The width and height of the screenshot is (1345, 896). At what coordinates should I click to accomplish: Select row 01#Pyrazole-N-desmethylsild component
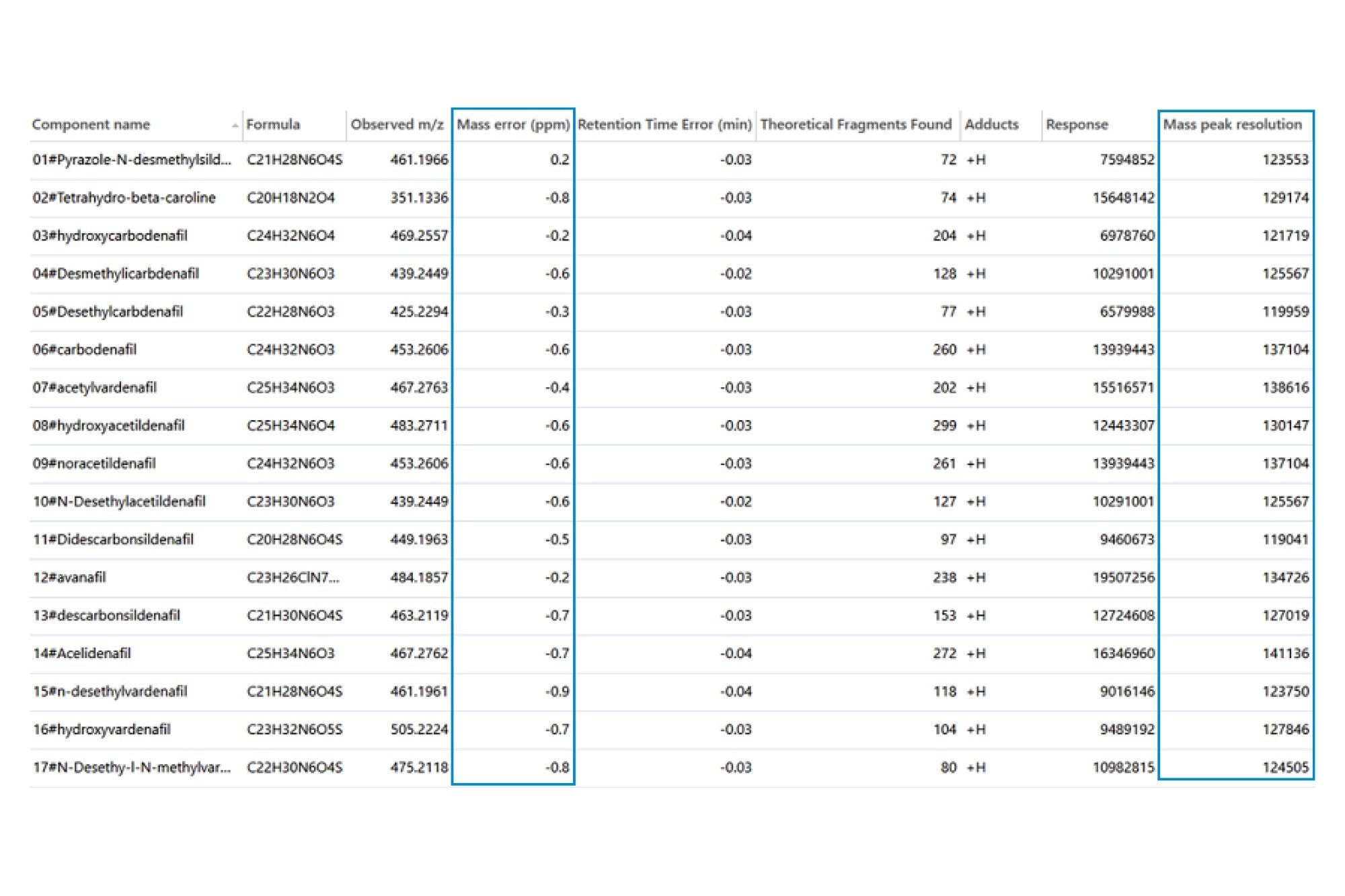pos(132,160)
